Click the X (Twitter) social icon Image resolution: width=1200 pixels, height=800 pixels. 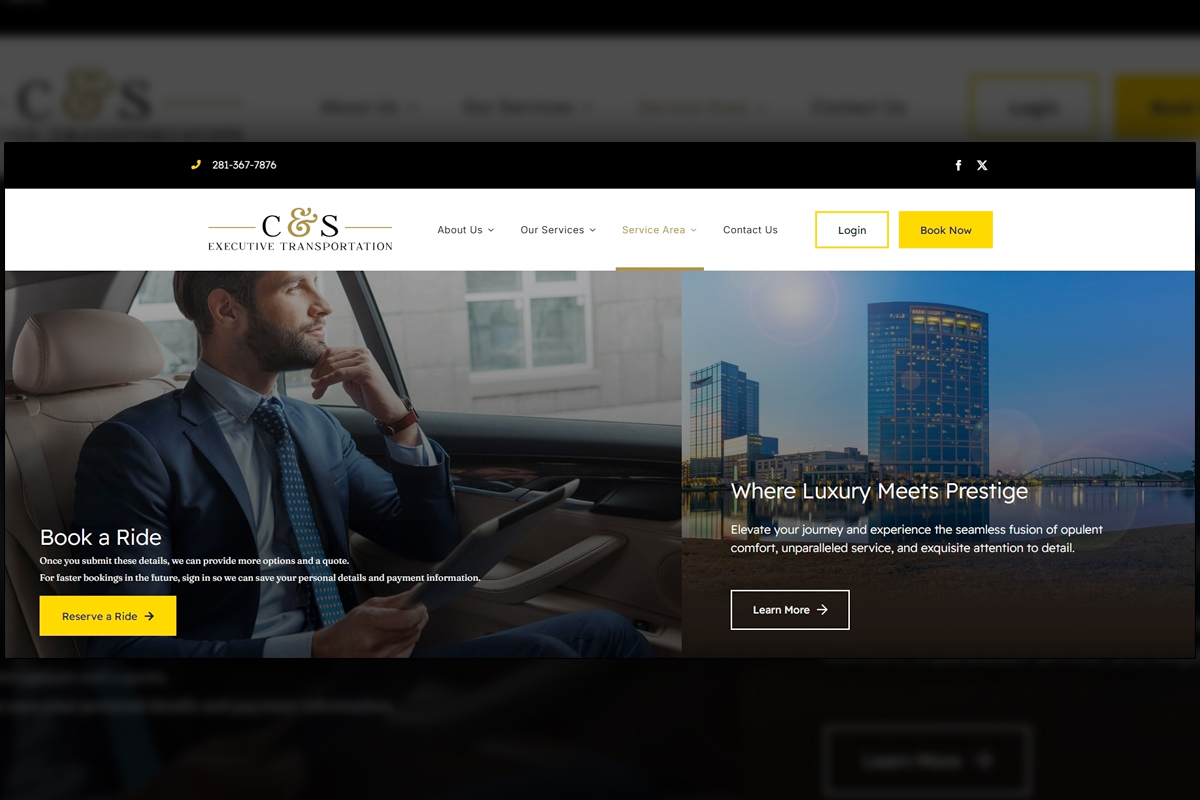[x=982, y=165]
